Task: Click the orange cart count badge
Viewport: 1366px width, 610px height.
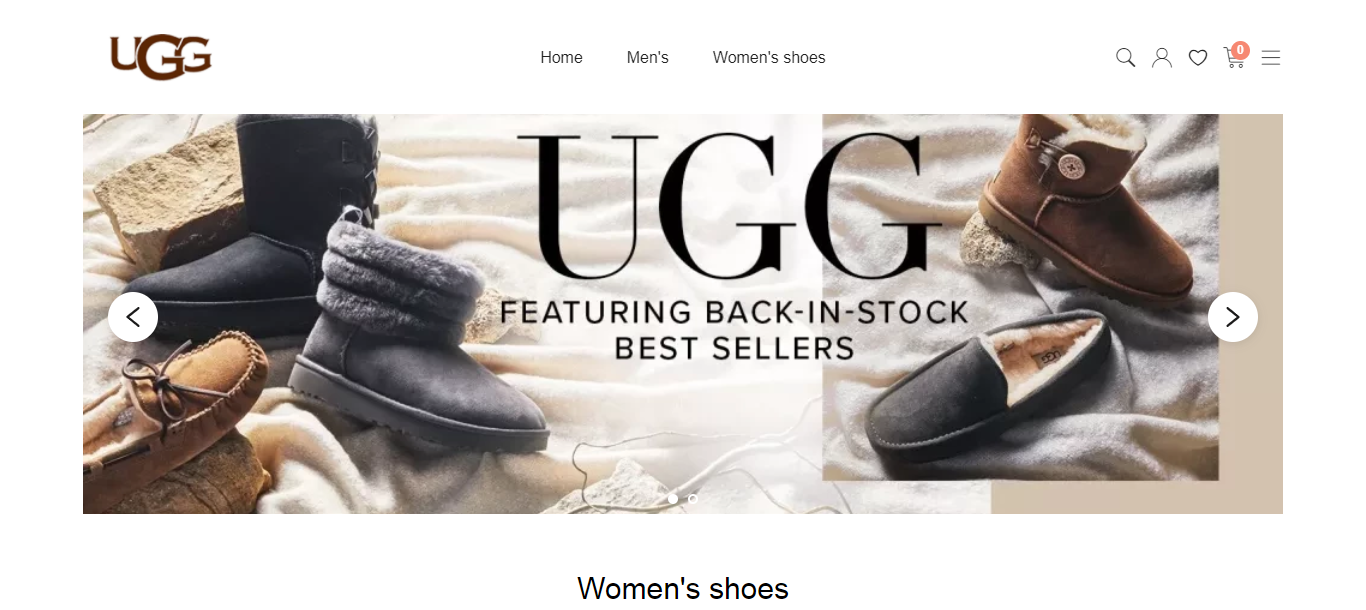Action: tap(1240, 50)
